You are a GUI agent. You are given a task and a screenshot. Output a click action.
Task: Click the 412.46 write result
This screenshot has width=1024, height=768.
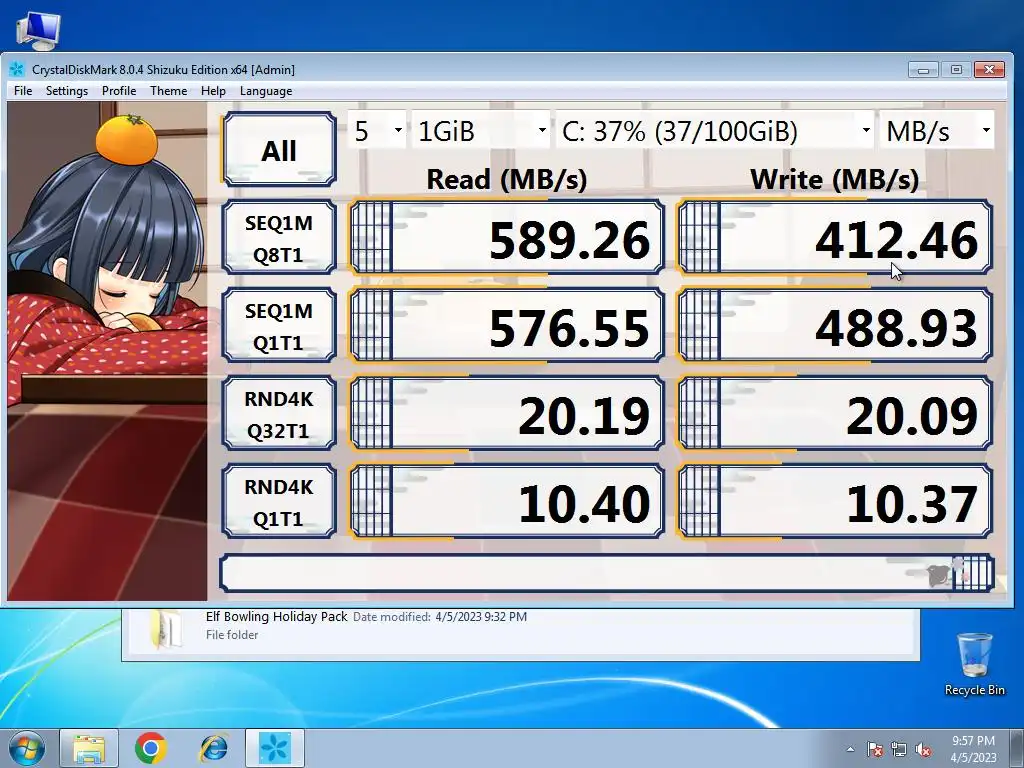(x=835, y=238)
